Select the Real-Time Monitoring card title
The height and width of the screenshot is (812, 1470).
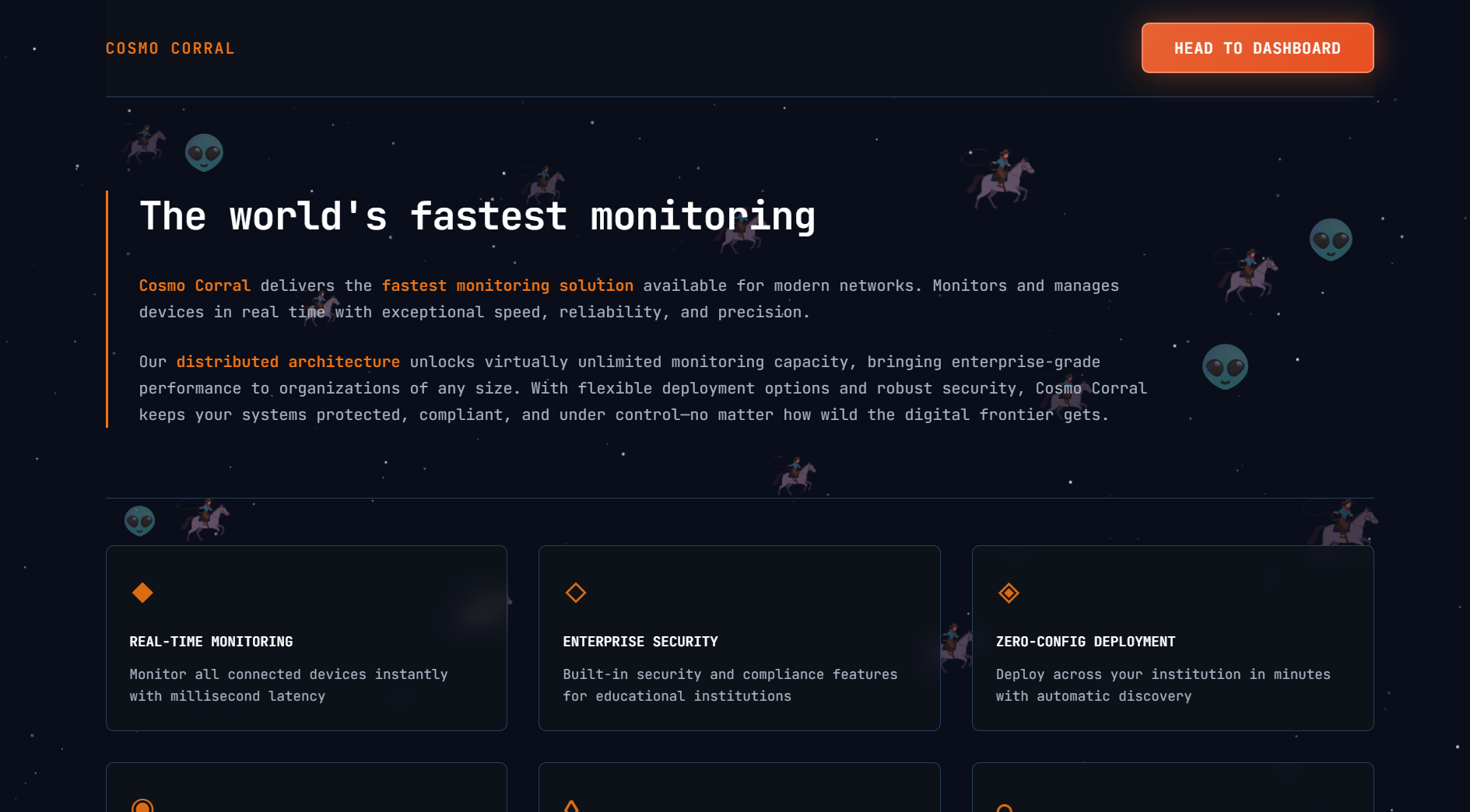click(211, 642)
